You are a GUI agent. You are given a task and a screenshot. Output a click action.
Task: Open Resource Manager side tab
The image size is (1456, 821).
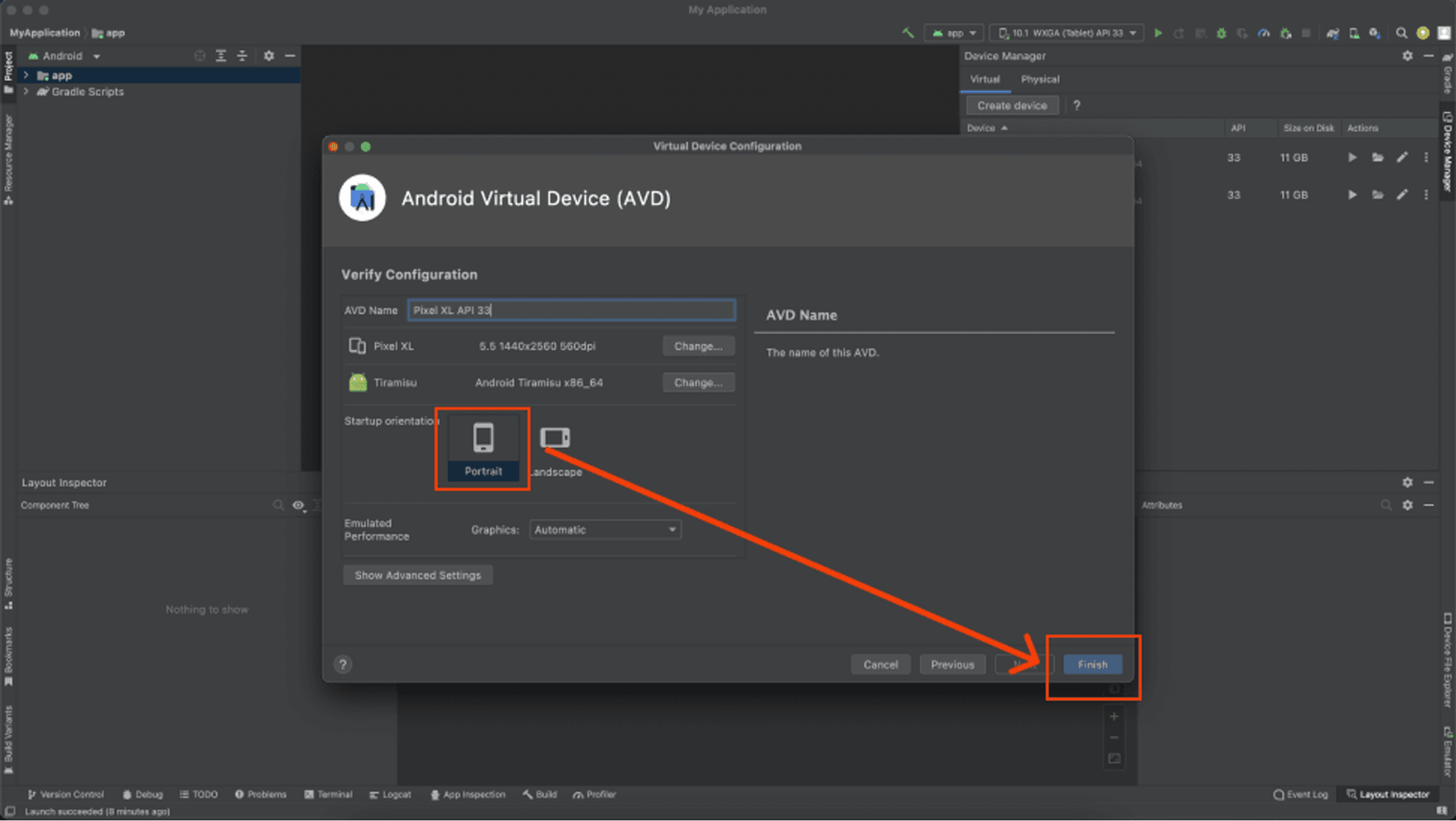point(8,160)
